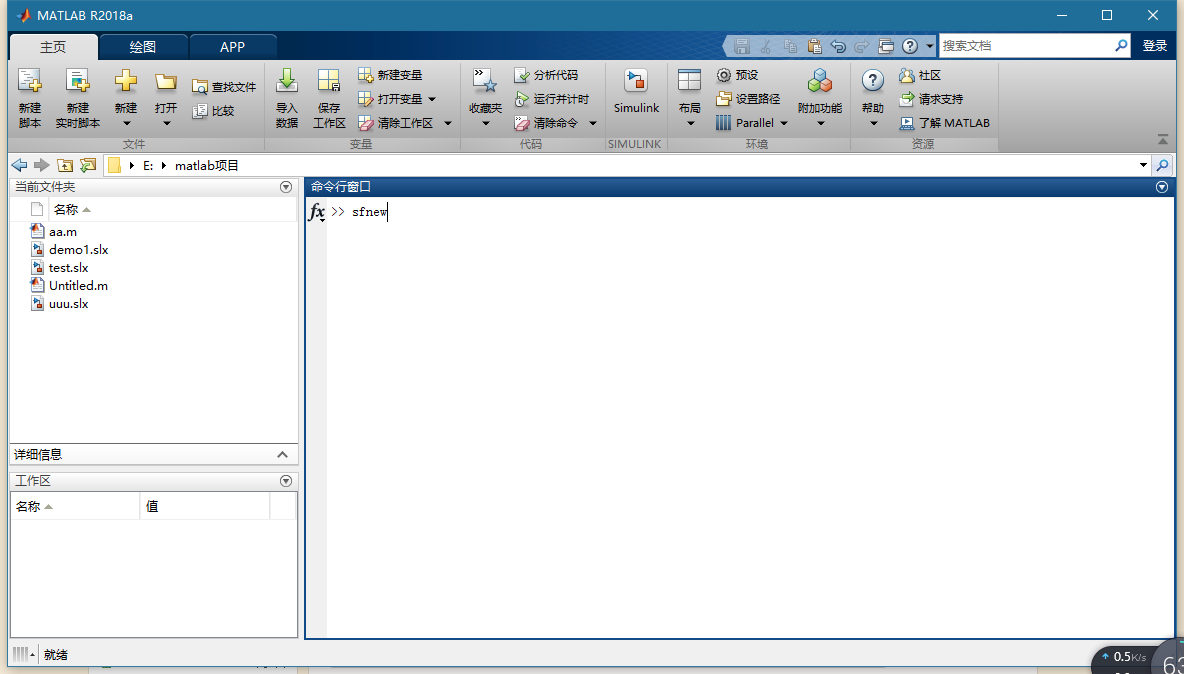Open 当前文件夹 panel actions menu

(x=285, y=186)
